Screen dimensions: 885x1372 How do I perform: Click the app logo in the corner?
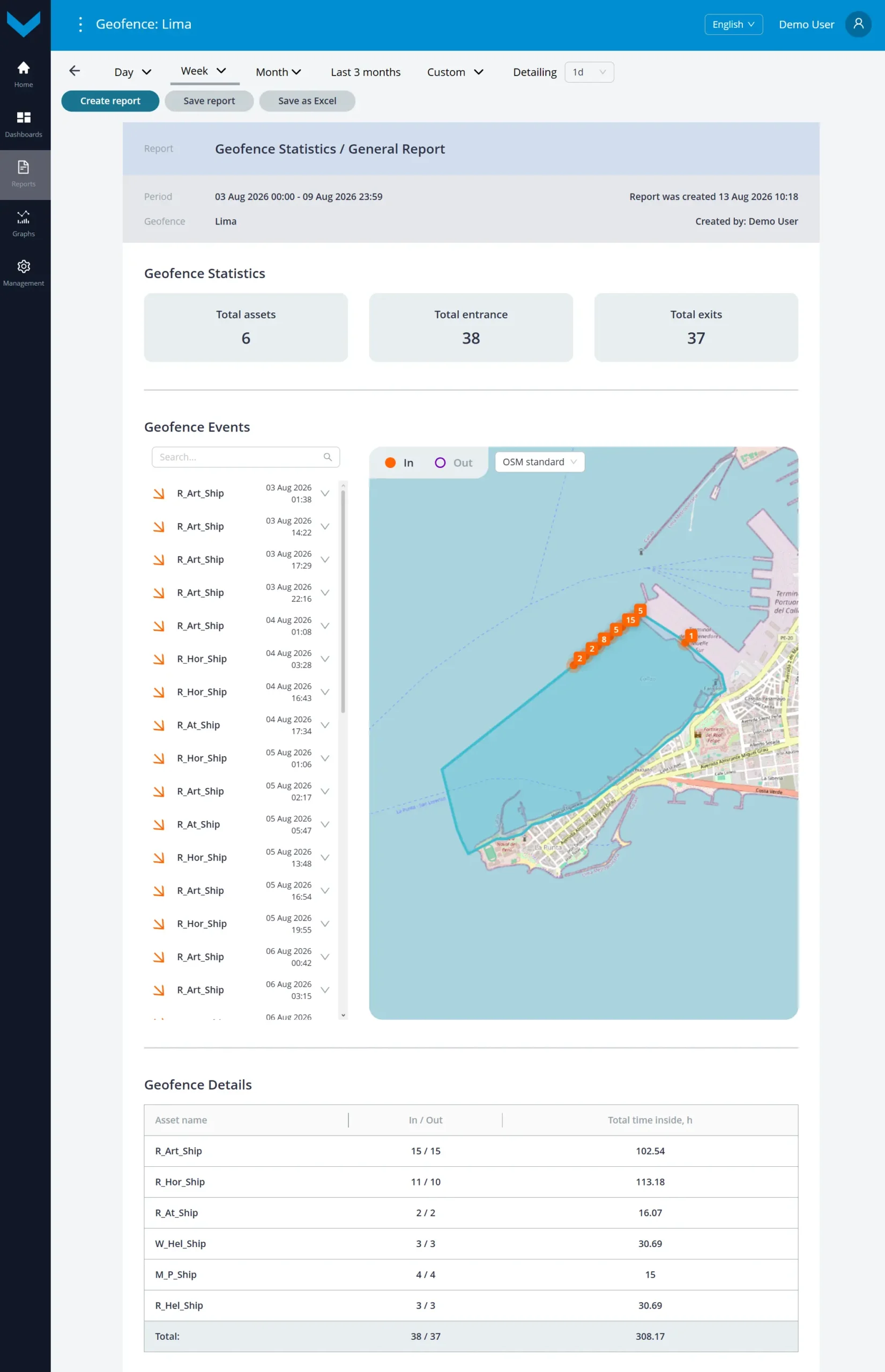click(x=24, y=24)
